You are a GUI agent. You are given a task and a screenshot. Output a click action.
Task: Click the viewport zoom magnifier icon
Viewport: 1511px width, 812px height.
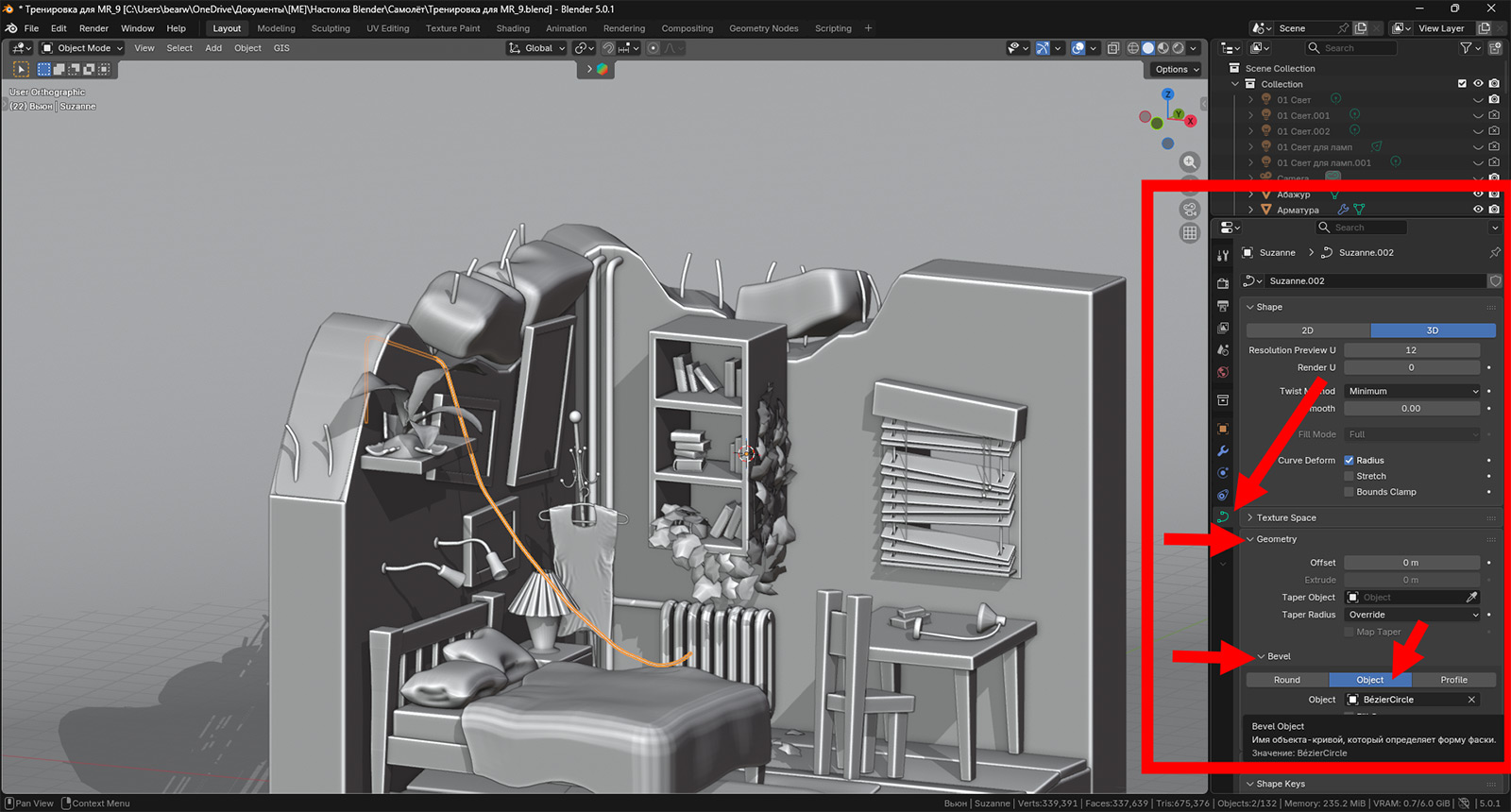(1190, 162)
